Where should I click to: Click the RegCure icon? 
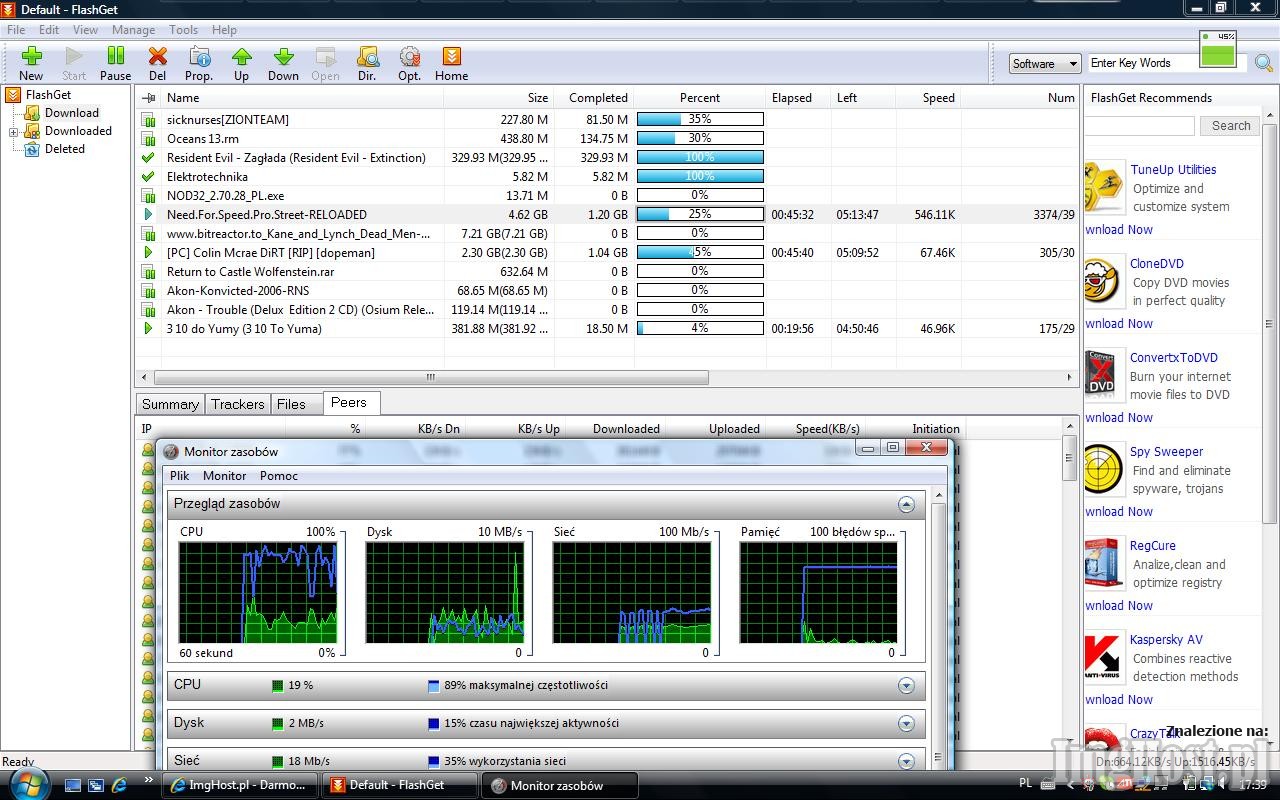click(1103, 563)
